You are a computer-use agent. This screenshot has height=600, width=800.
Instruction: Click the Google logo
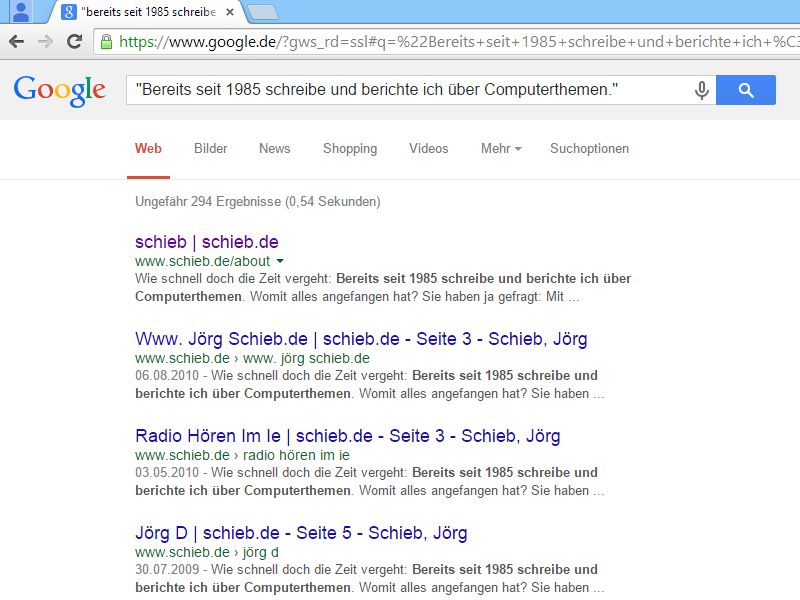click(60, 91)
